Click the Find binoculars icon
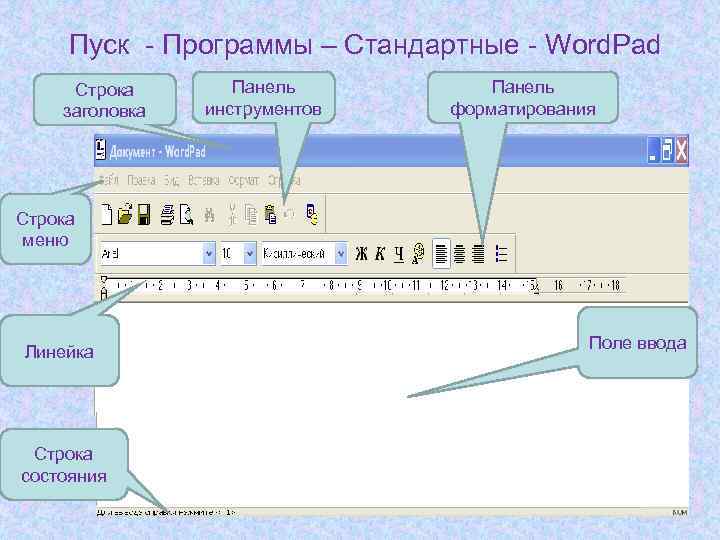 click(x=209, y=215)
